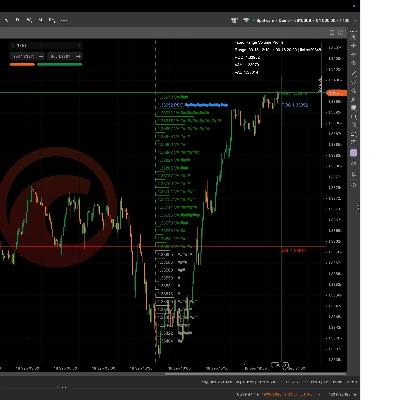The width and height of the screenshot is (400, 400).
Task: Click the orange highlighted text in status bar
Action: click(287, 394)
